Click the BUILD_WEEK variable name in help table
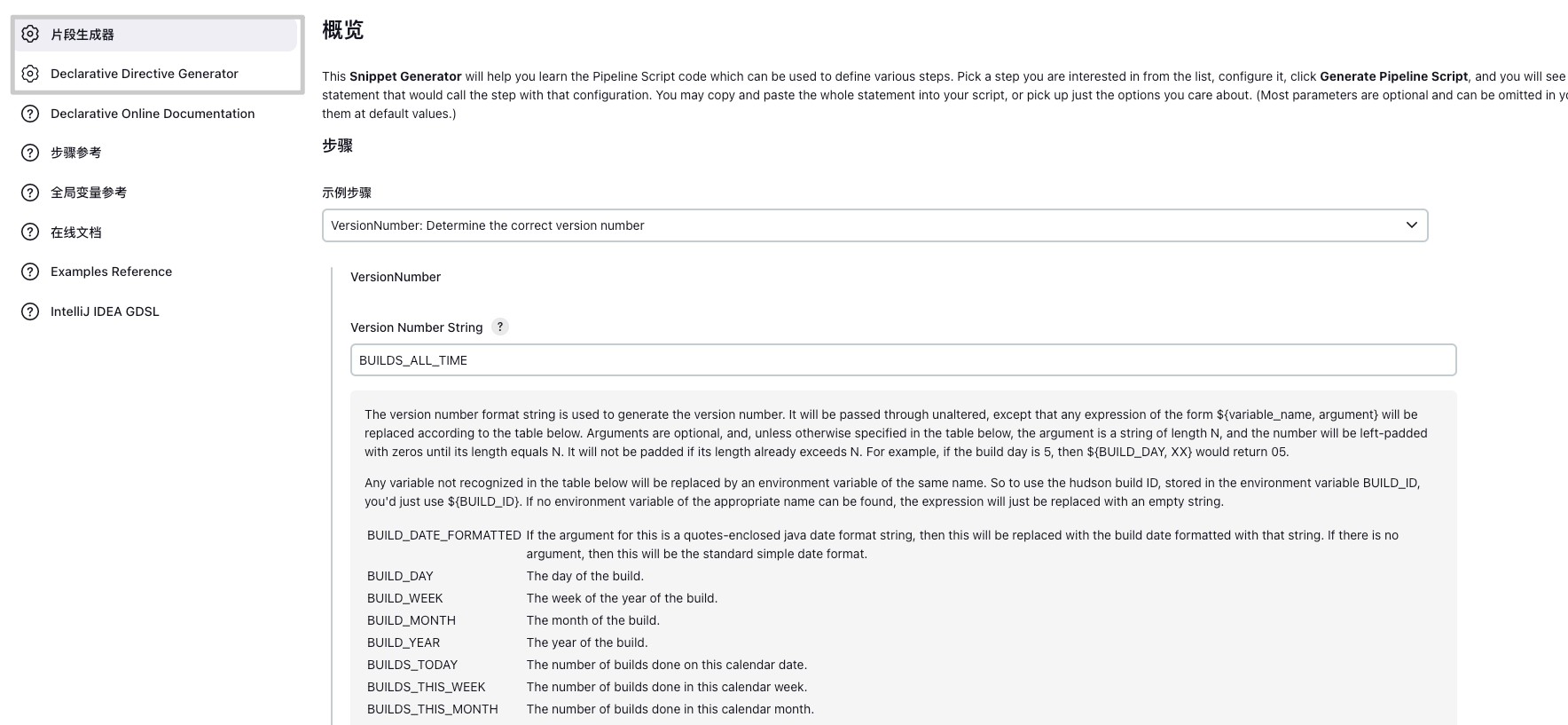 [x=405, y=598]
